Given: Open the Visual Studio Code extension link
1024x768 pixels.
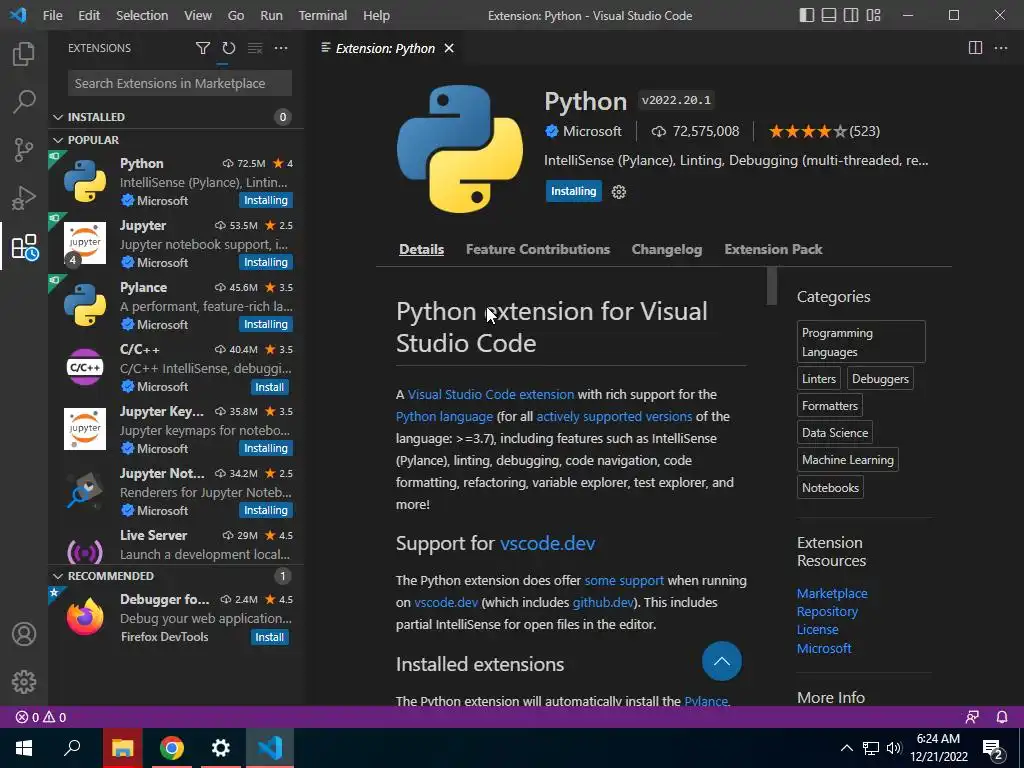Looking at the screenshot, I should click(x=490, y=394).
